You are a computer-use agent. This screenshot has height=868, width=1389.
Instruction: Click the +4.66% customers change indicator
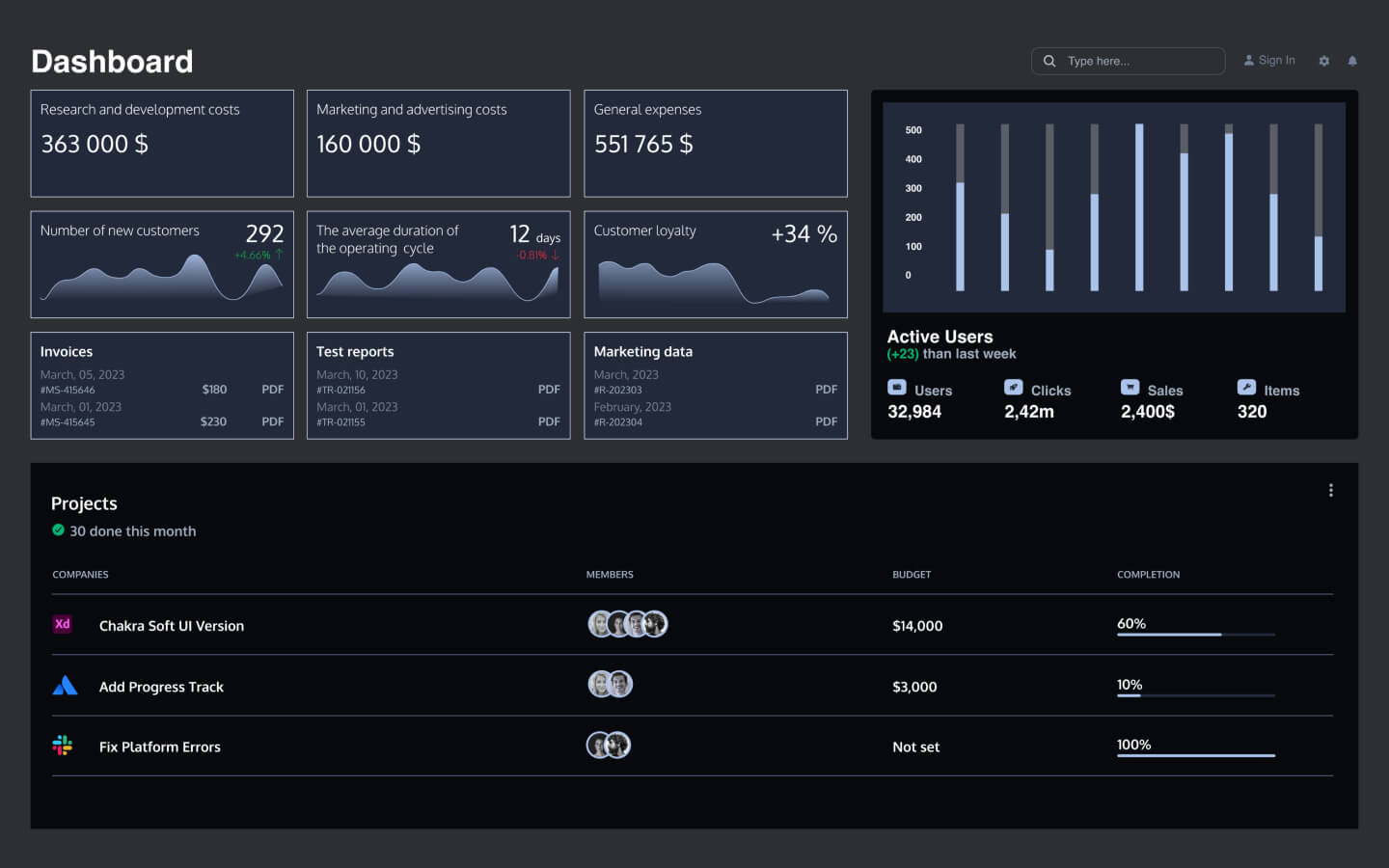point(259,255)
